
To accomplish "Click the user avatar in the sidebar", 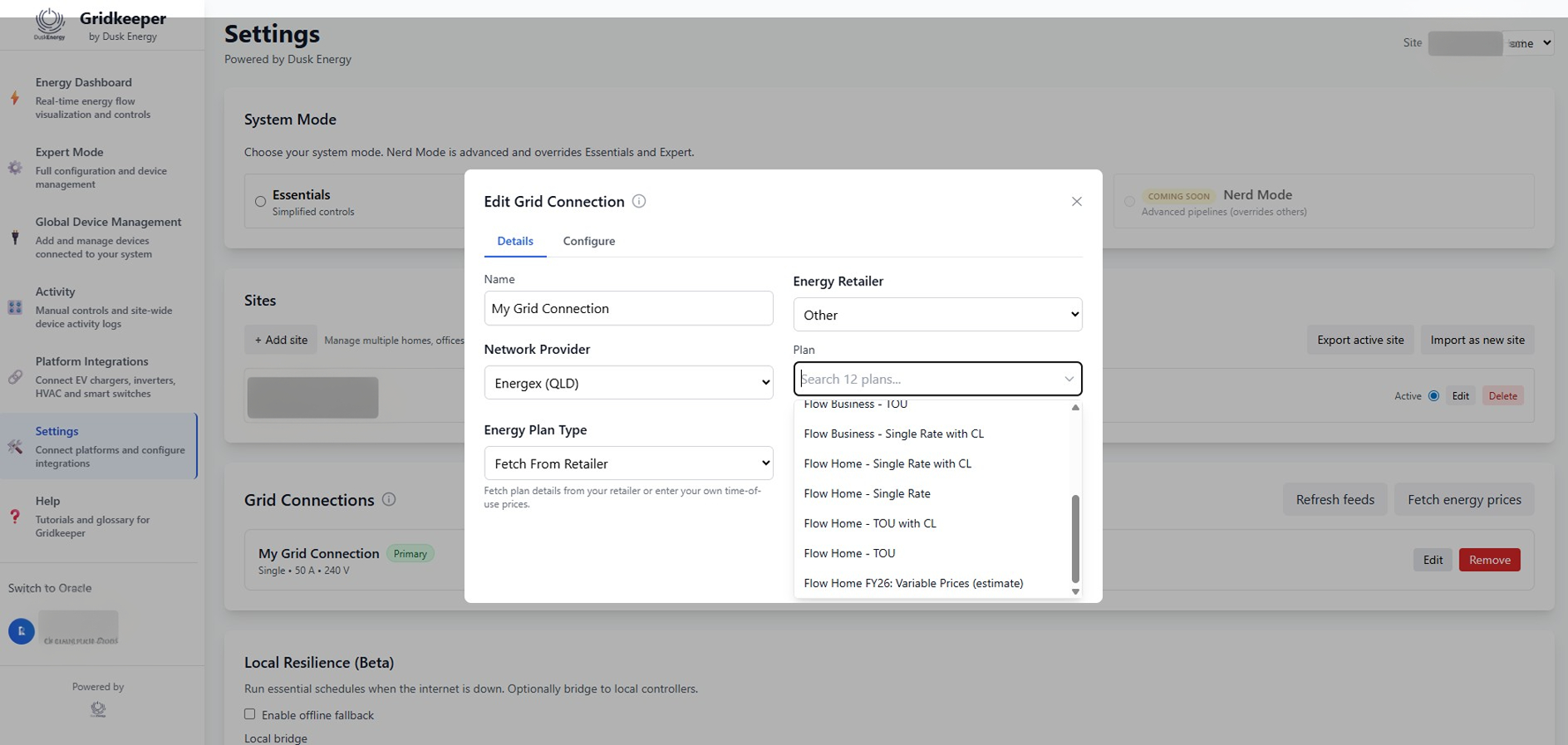I will [x=22, y=631].
